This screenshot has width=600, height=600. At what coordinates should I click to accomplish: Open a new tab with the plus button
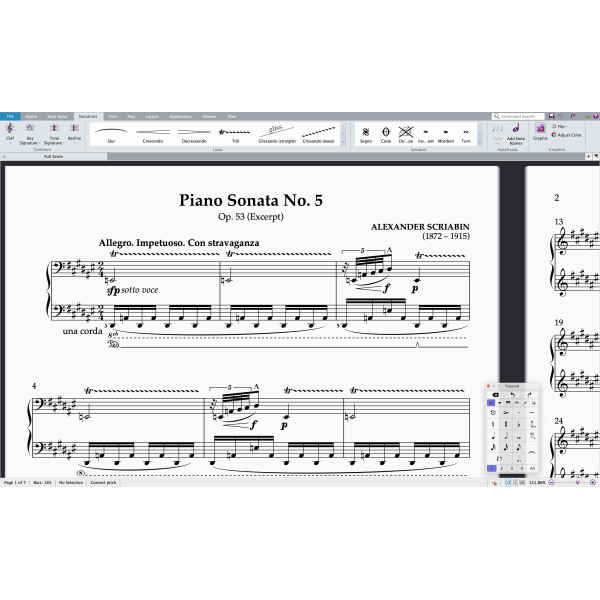pyautogui.click(x=589, y=157)
